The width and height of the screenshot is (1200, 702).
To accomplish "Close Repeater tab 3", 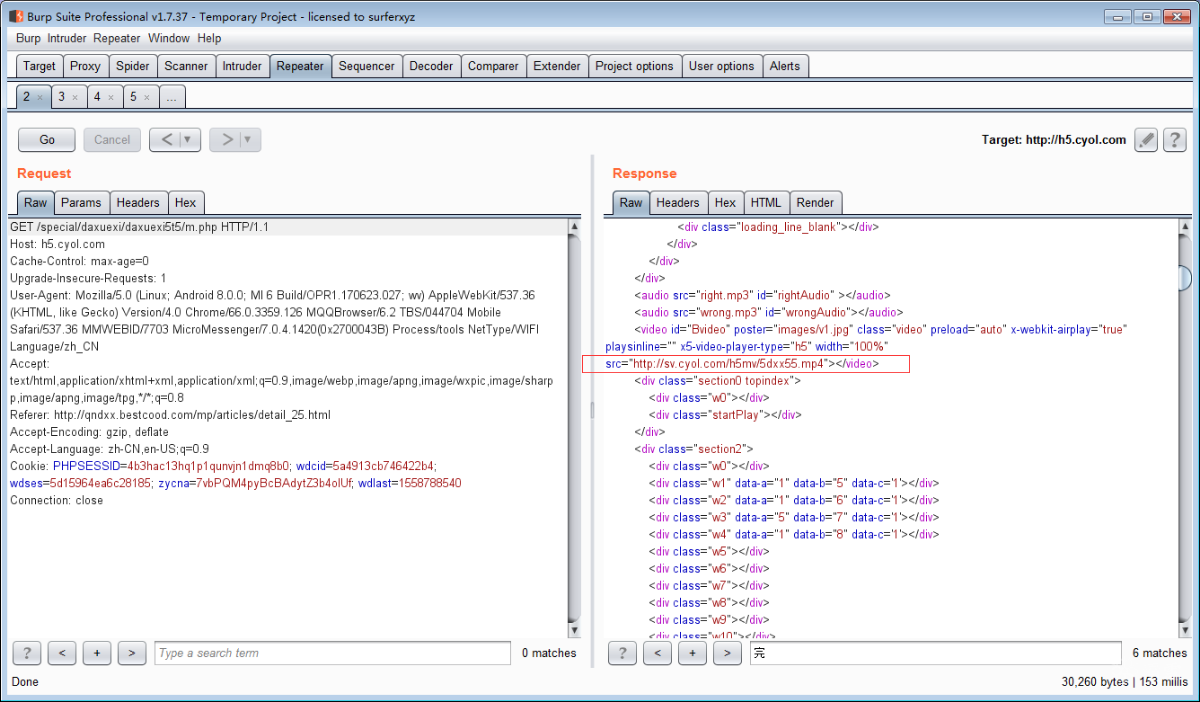I will [x=75, y=98].
